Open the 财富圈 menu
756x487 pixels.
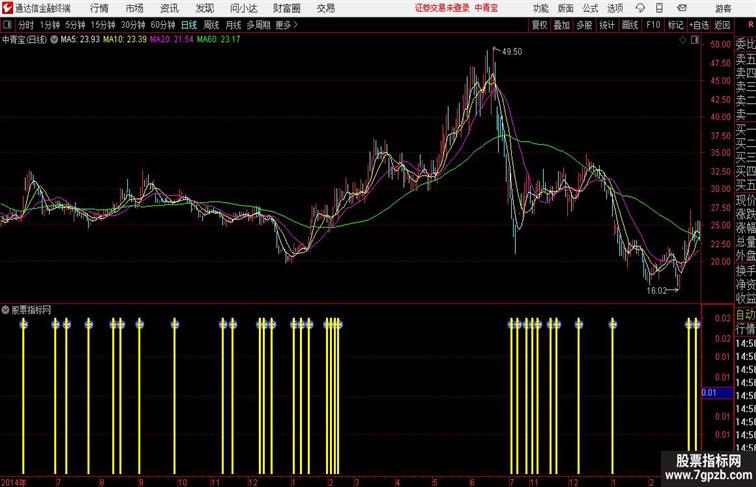point(286,8)
